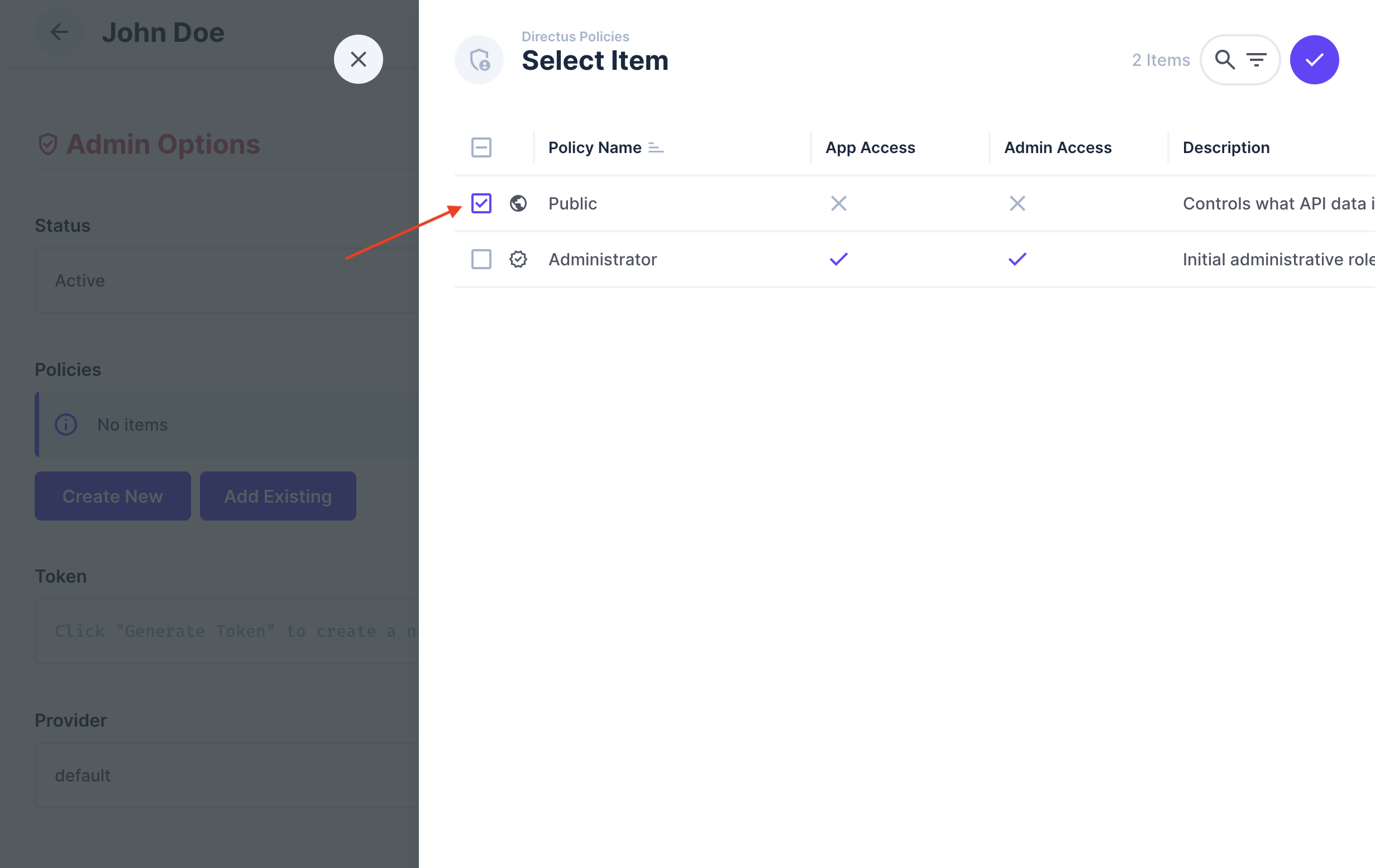Open search in the Select Item dialog

(x=1225, y=59)
